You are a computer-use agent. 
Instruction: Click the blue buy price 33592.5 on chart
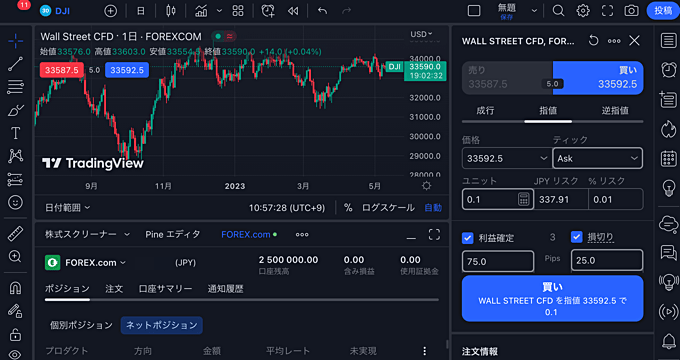tap(127, 70)
